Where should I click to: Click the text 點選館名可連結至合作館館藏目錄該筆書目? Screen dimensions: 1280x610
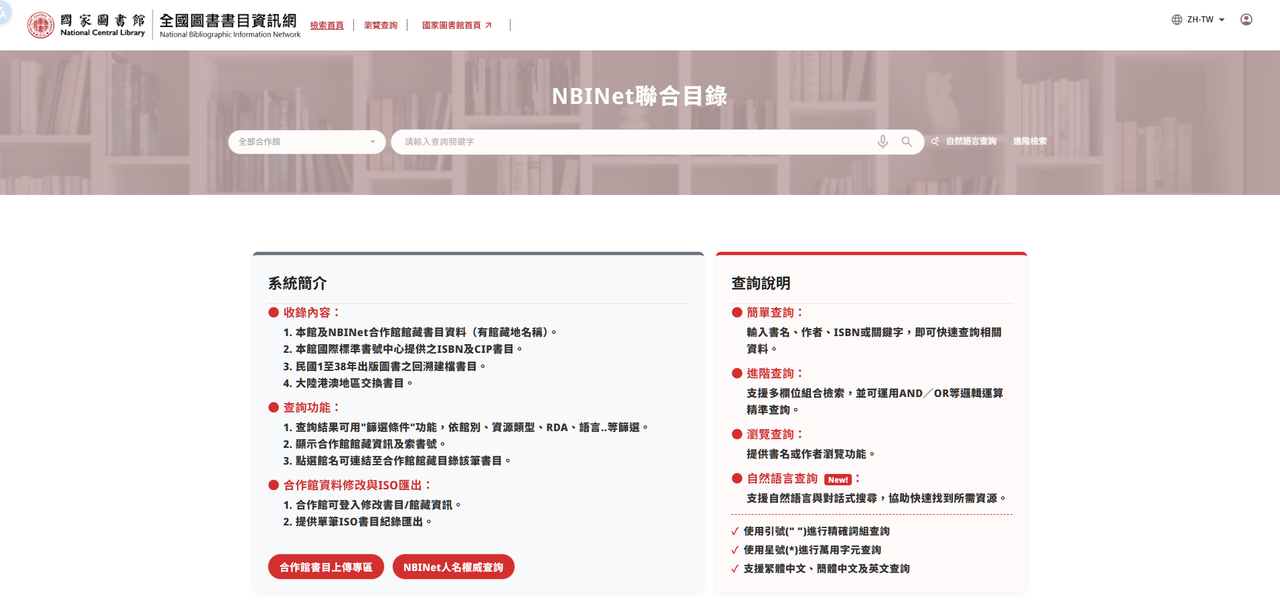click(404, 461)
